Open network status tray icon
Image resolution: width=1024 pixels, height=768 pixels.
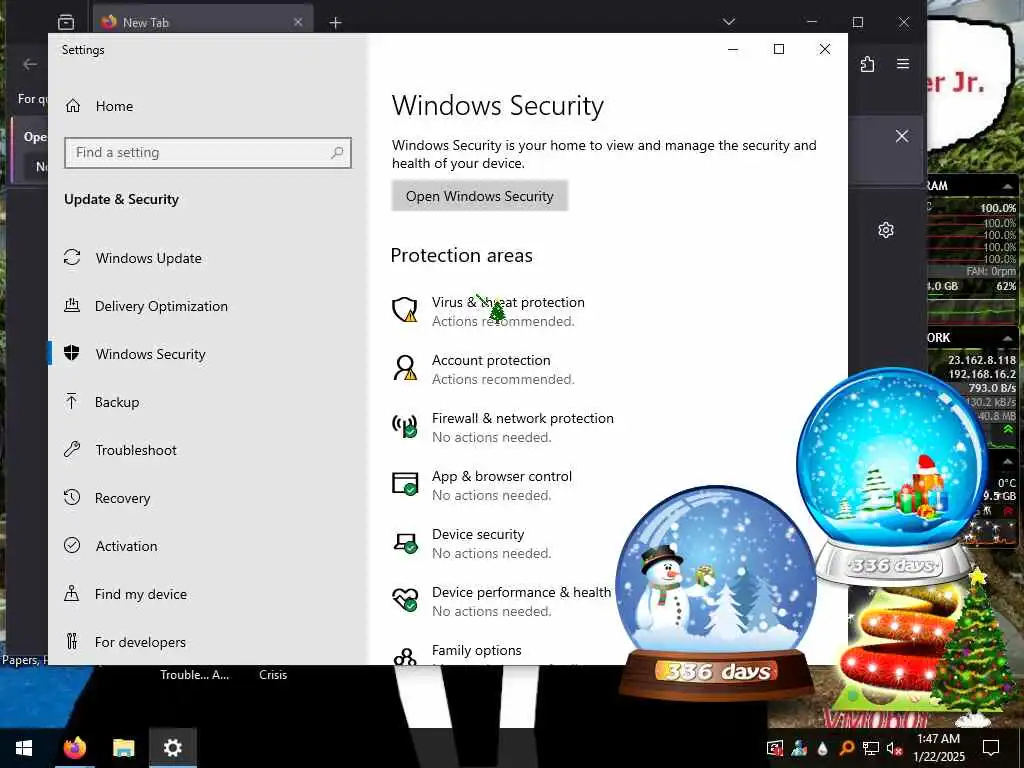pyautogui.click(x=870, y=748)
